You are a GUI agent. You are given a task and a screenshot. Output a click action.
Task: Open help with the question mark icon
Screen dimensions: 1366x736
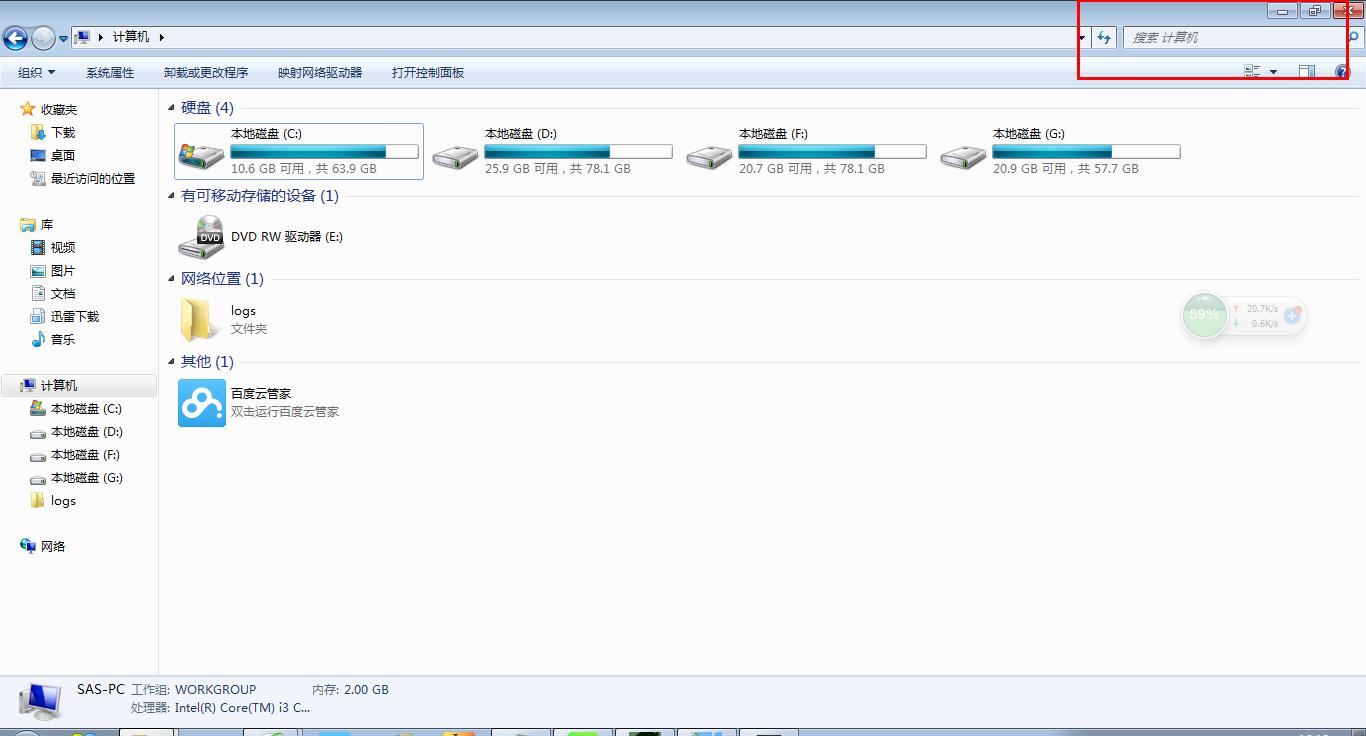(1342, 72)
